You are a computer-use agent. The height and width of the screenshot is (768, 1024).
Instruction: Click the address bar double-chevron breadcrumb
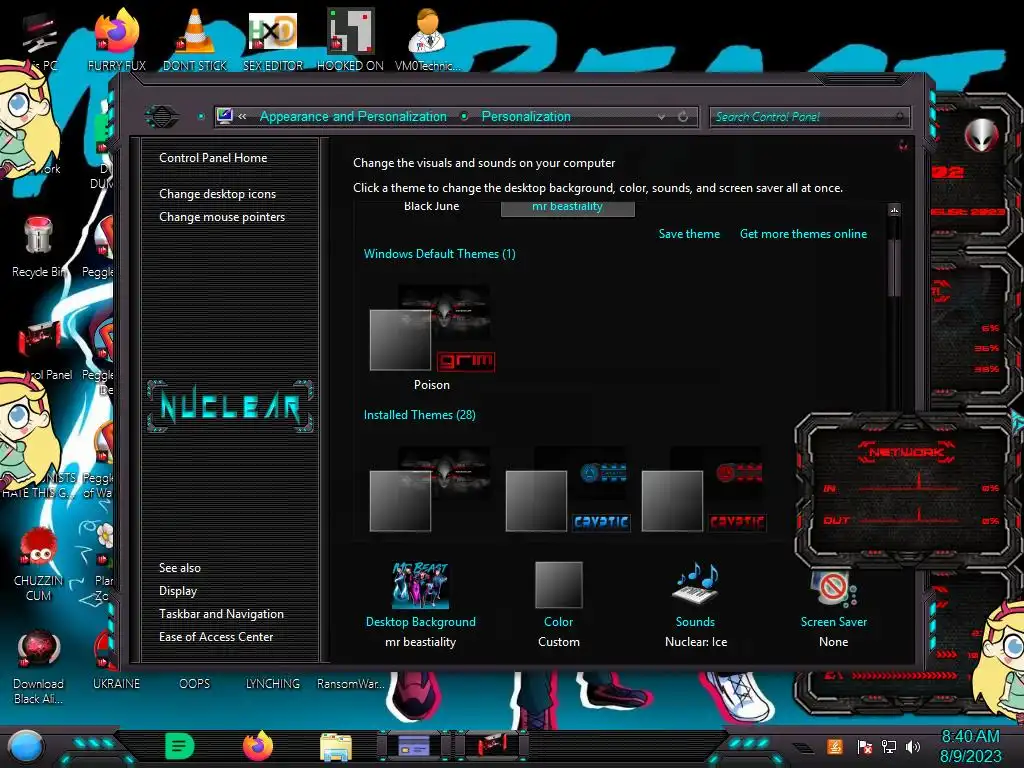pyautogui.click(x=242, y=116)
